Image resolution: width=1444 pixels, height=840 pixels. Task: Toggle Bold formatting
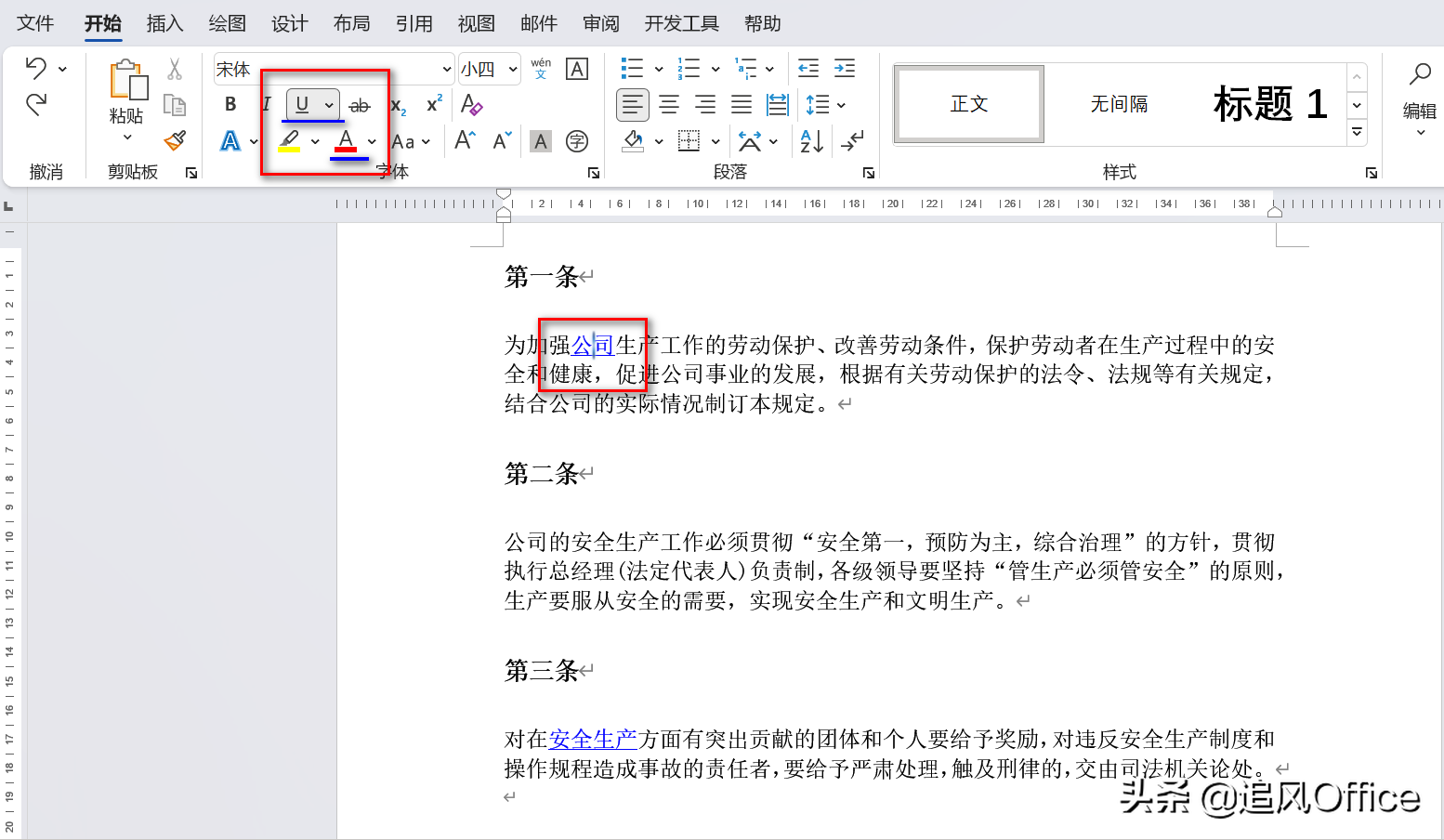click(230, 104)
